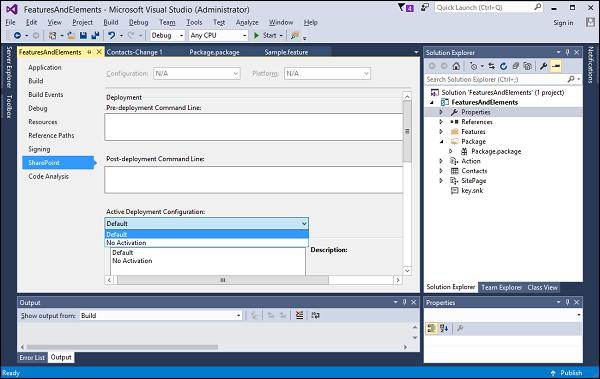Click Solution Explorer Refresh icon

pos(504,66)
